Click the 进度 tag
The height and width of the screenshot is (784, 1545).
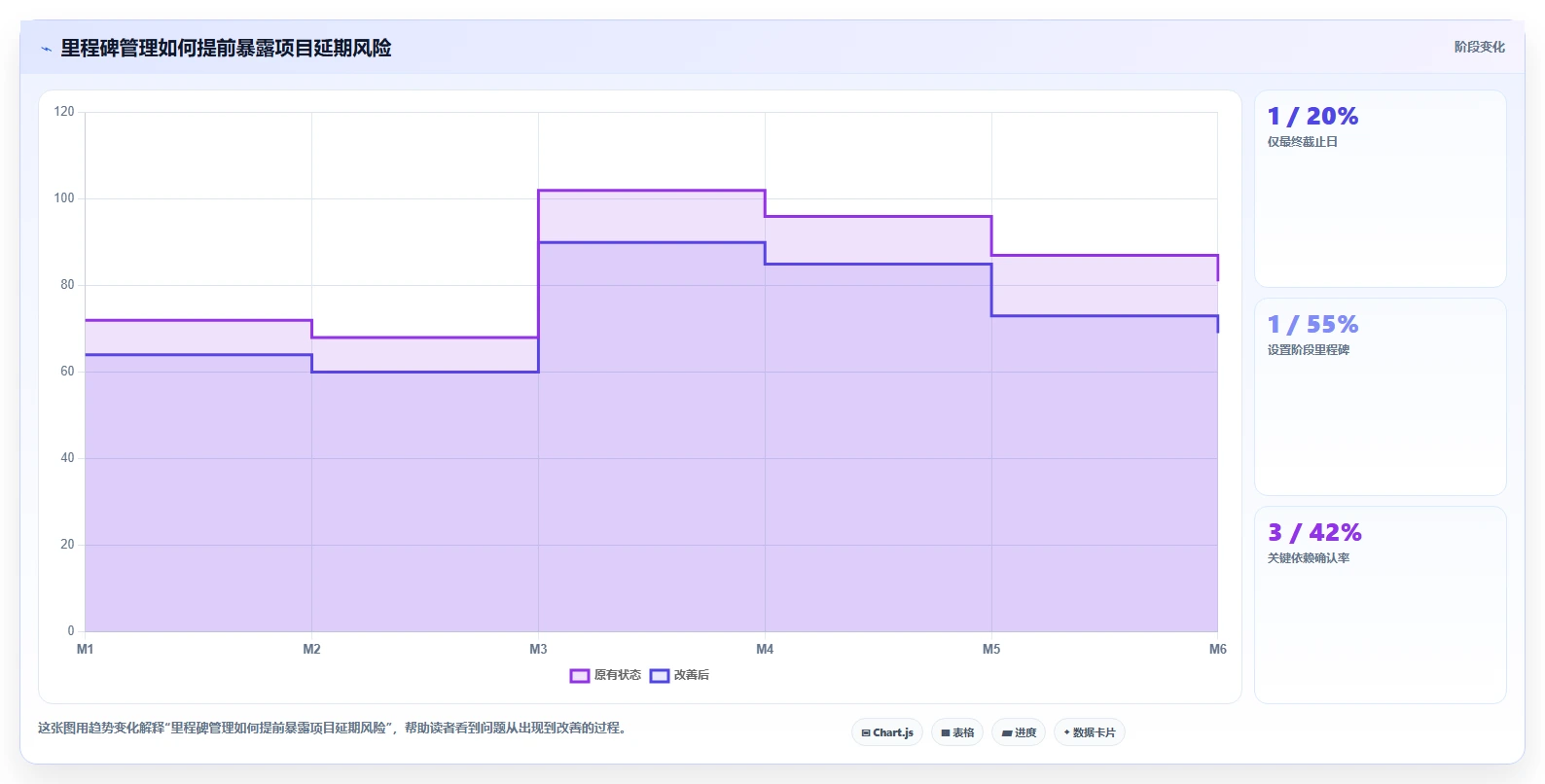click(1019, 732)
